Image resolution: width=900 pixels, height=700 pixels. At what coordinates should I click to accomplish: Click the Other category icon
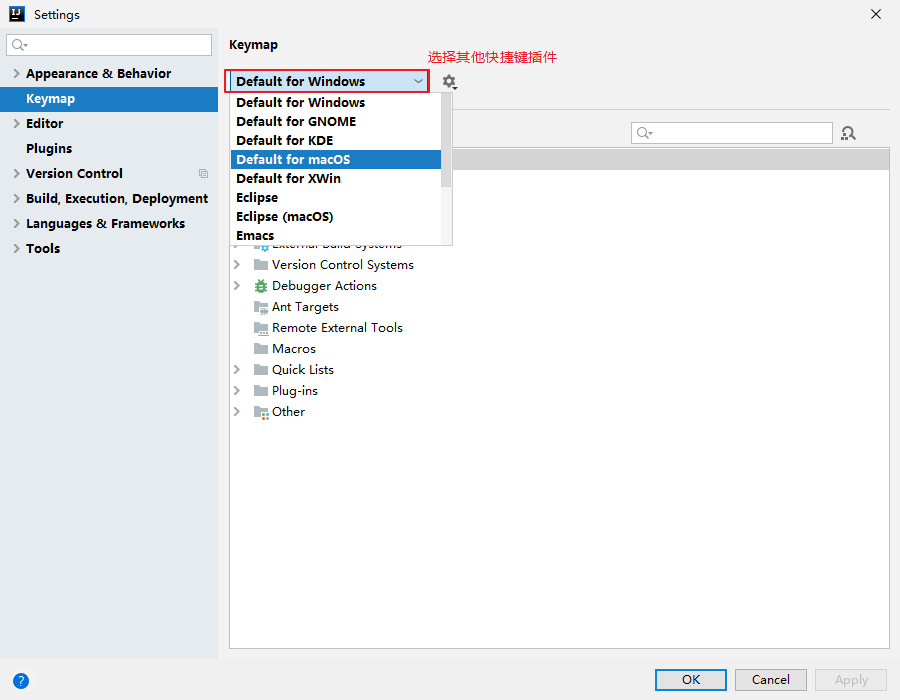(x=261, y=412)
